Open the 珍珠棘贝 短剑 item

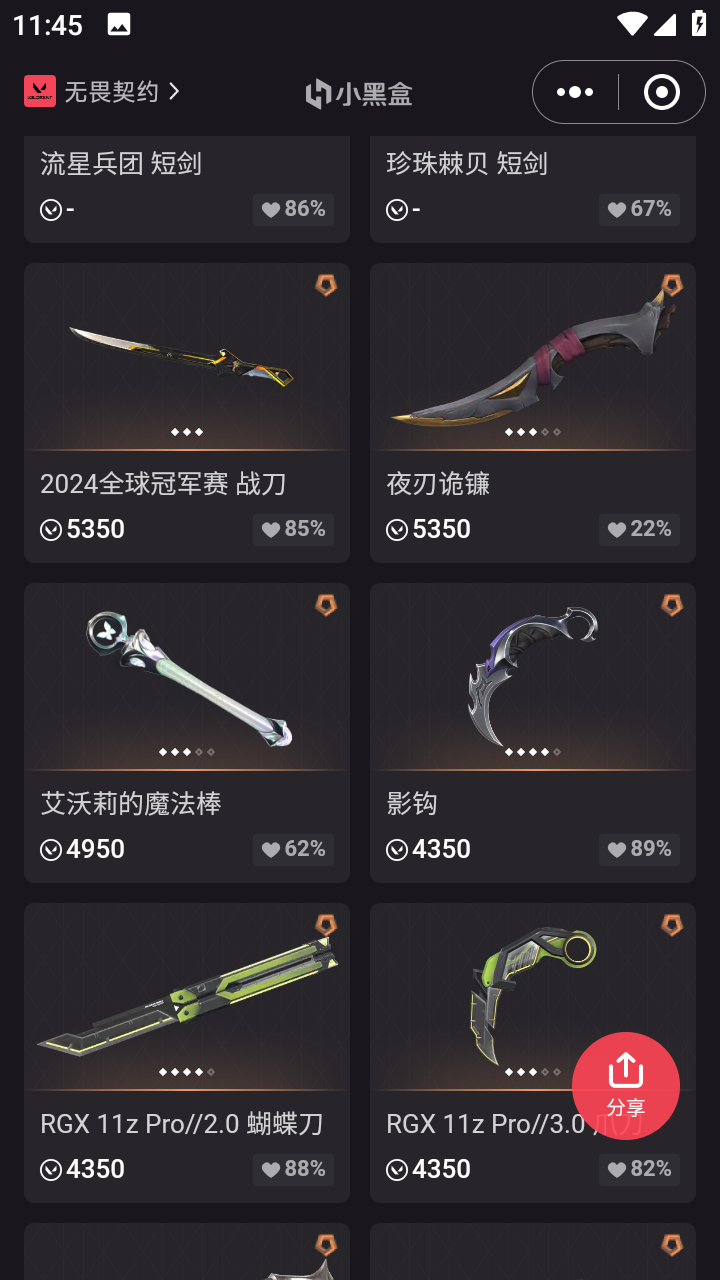[x=533, y=189]
